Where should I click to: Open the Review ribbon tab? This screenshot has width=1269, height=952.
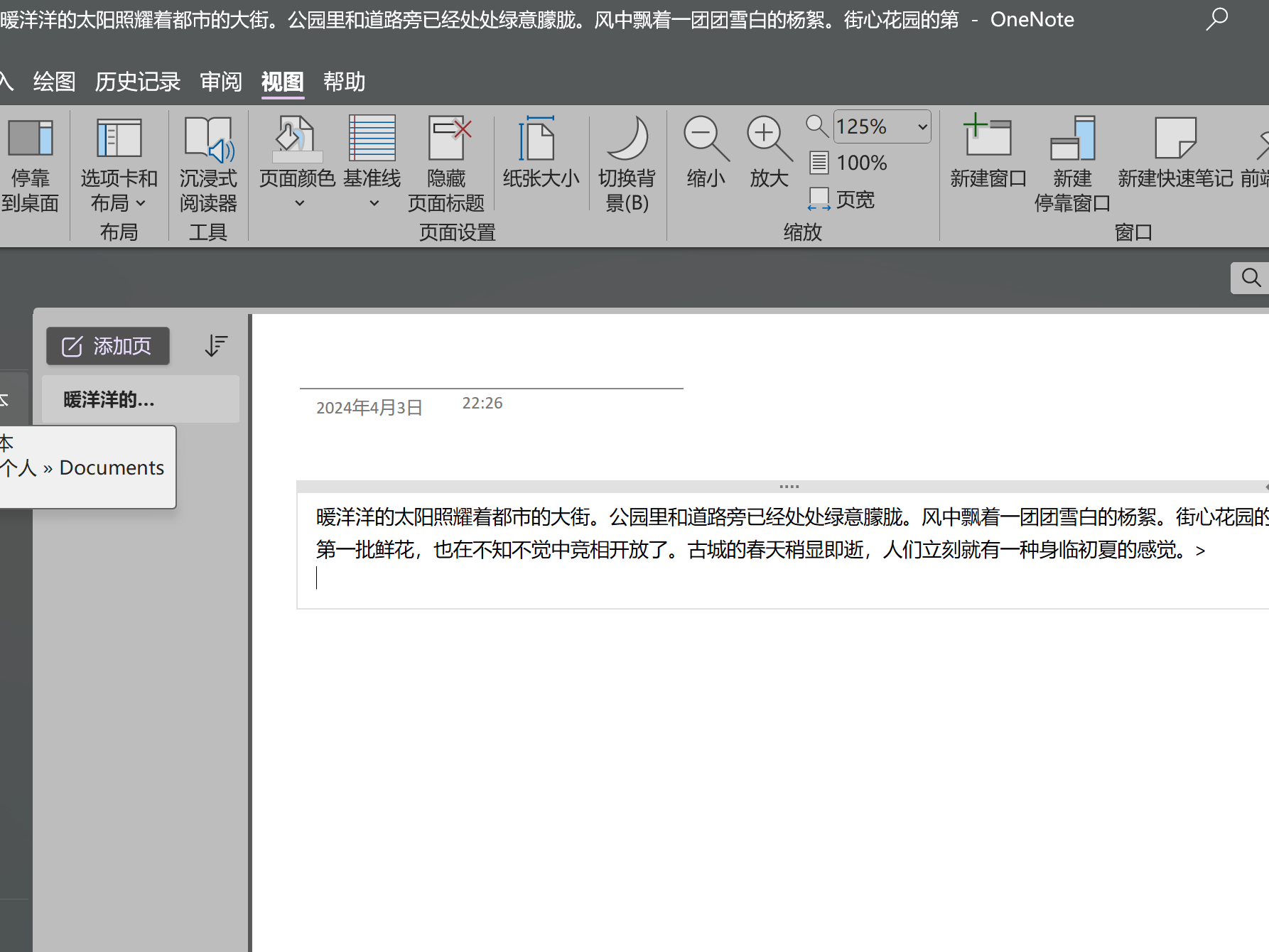pyautogui.click(x=221, y=82)
